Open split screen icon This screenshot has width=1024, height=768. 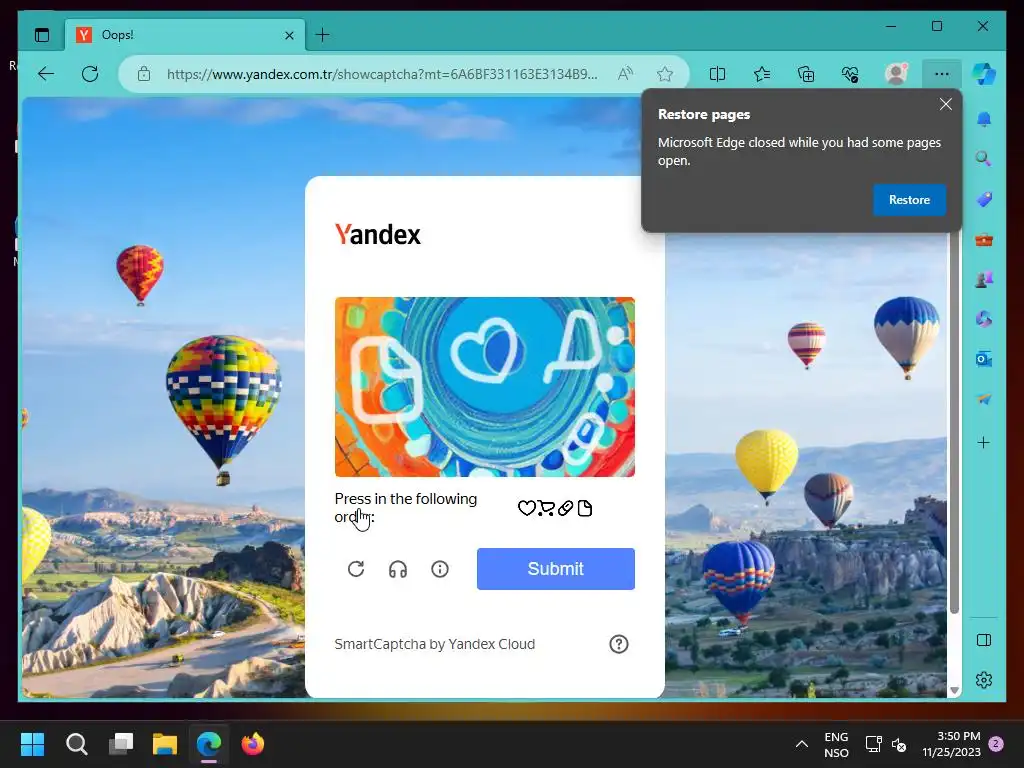(717, 74)
